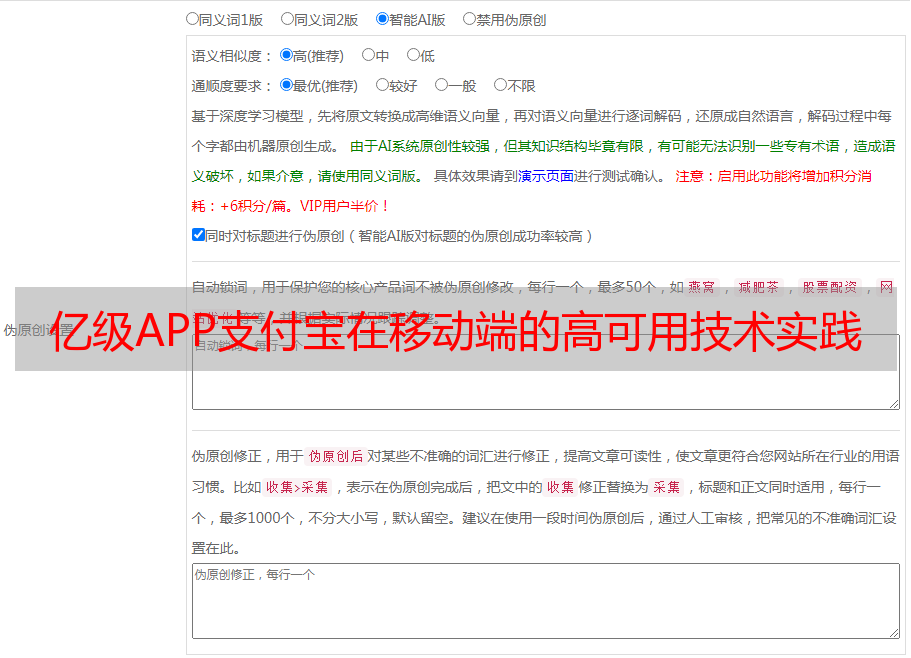Click the 伪原创修正 textarea resize handle

coord(893,632)
